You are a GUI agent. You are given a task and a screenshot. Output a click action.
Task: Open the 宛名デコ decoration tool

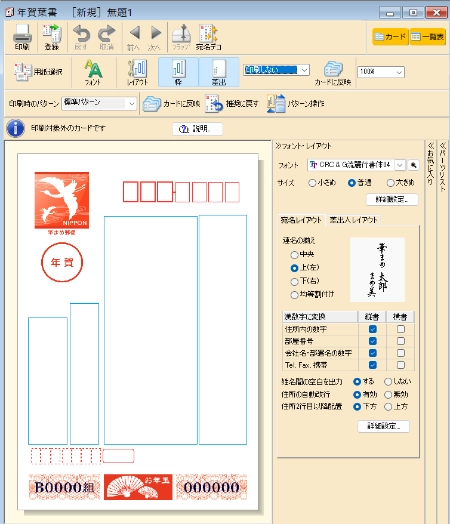tap(208, 37)
